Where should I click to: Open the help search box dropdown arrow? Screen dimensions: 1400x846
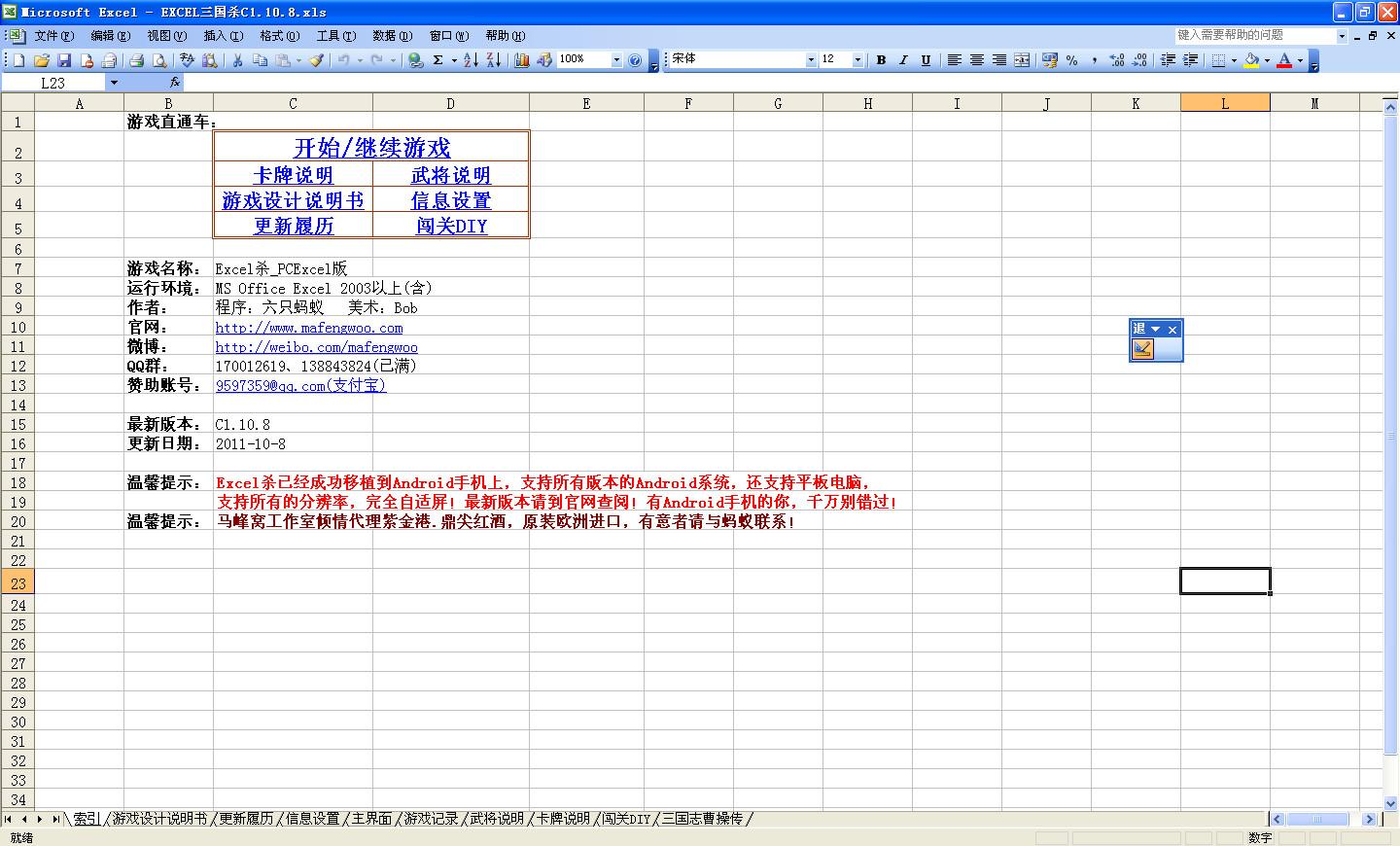[1343, 35]
